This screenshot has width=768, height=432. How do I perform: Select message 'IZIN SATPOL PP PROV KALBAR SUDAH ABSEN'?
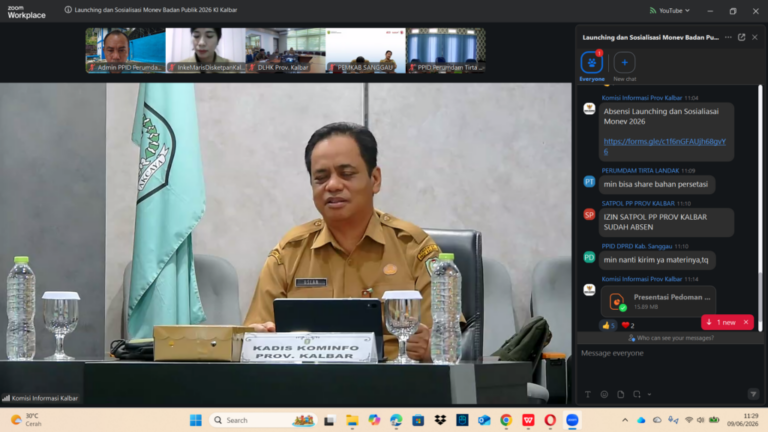pos(666,222)
